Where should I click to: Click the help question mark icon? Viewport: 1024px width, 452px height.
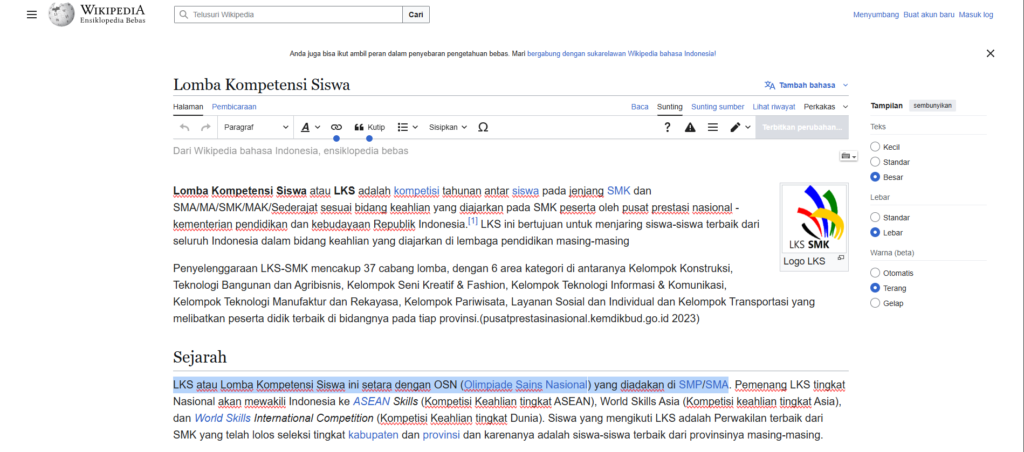tap(667, 127)
